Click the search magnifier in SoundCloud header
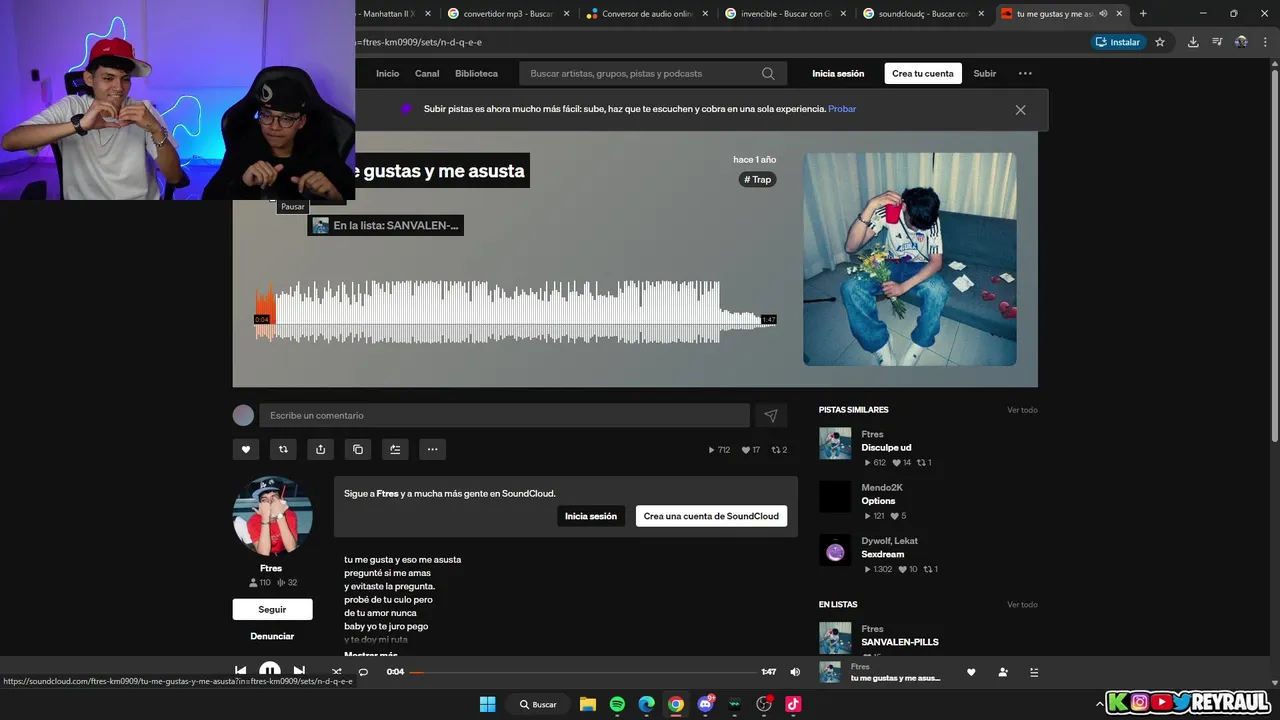Image resolution: width=1280 pixels, height=720 pixels. 768,73
